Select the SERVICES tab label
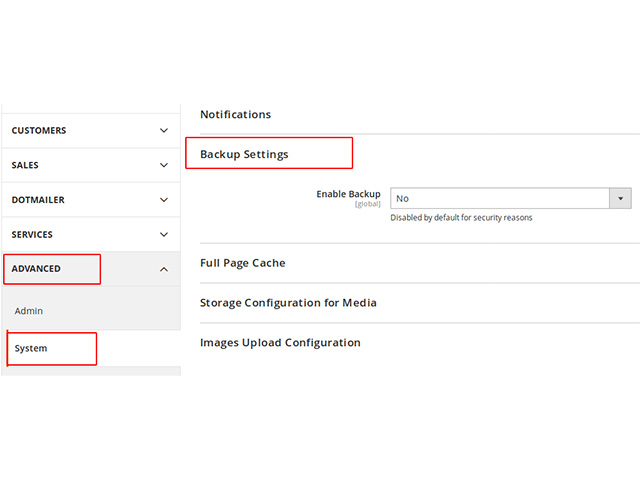Image resolution: width=640 pixels, height=480 pixels. coord(32,235)
